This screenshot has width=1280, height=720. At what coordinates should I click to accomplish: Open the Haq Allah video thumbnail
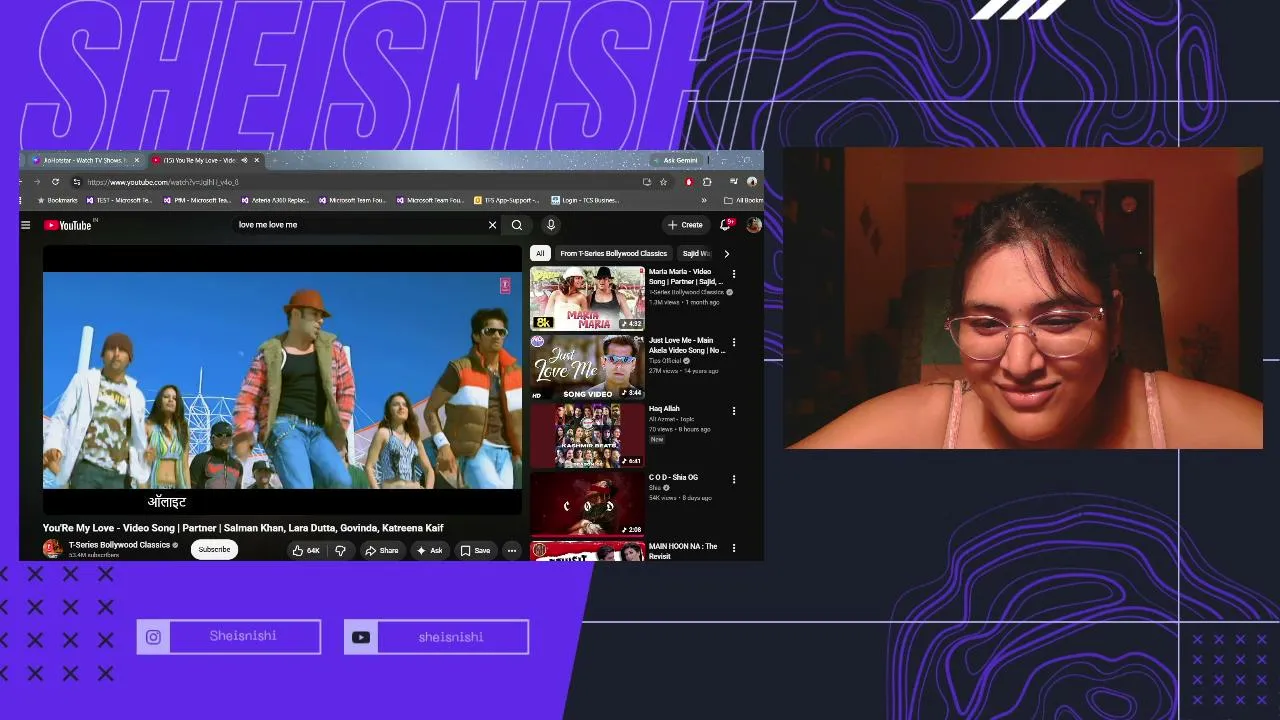pos(587,435)
